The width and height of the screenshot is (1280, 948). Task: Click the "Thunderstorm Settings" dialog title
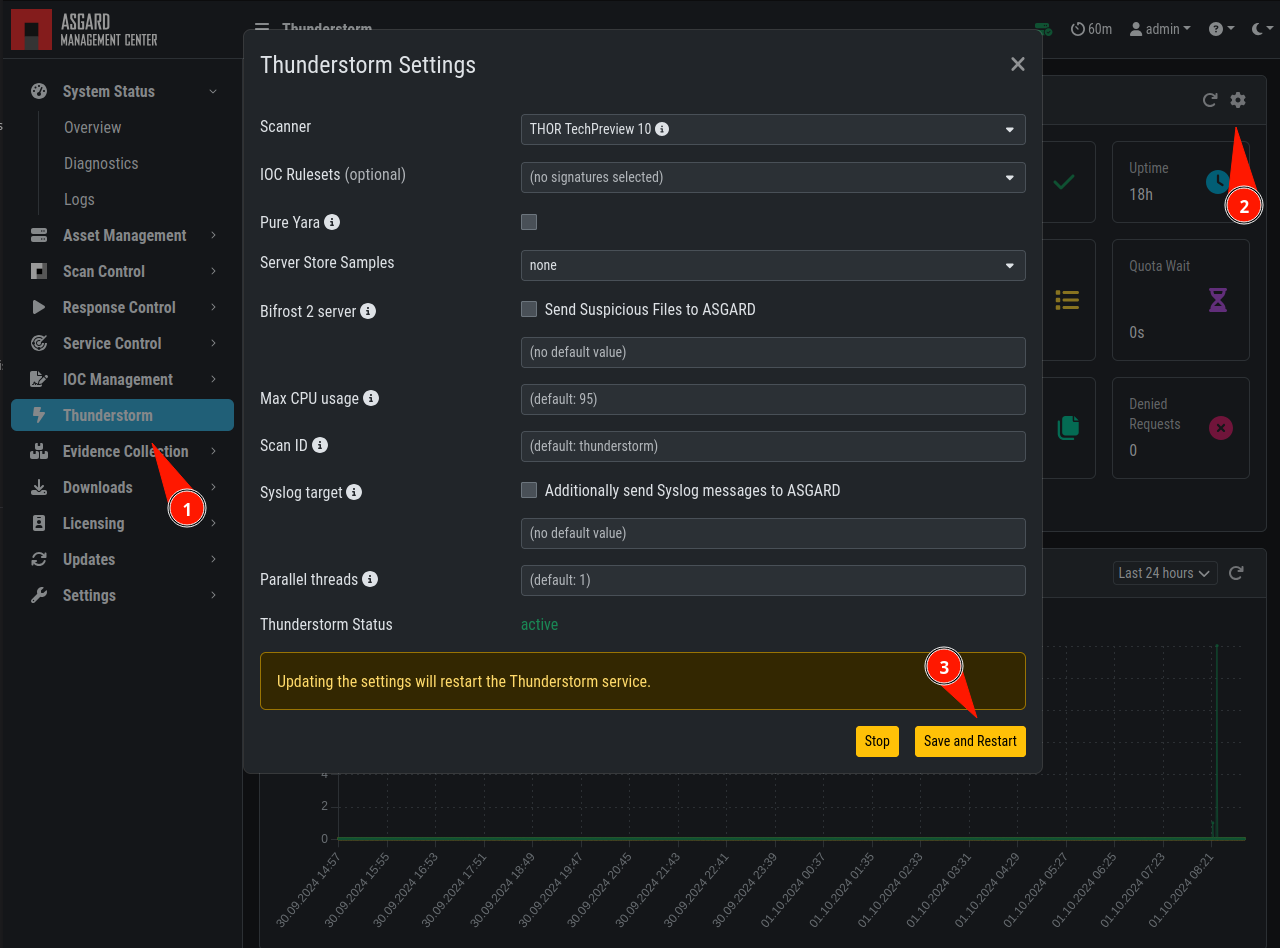pos(368,65)
